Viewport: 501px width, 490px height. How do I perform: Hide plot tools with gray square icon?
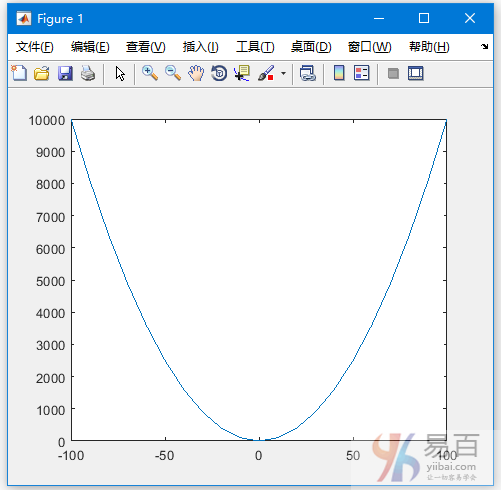coord(393,73)
